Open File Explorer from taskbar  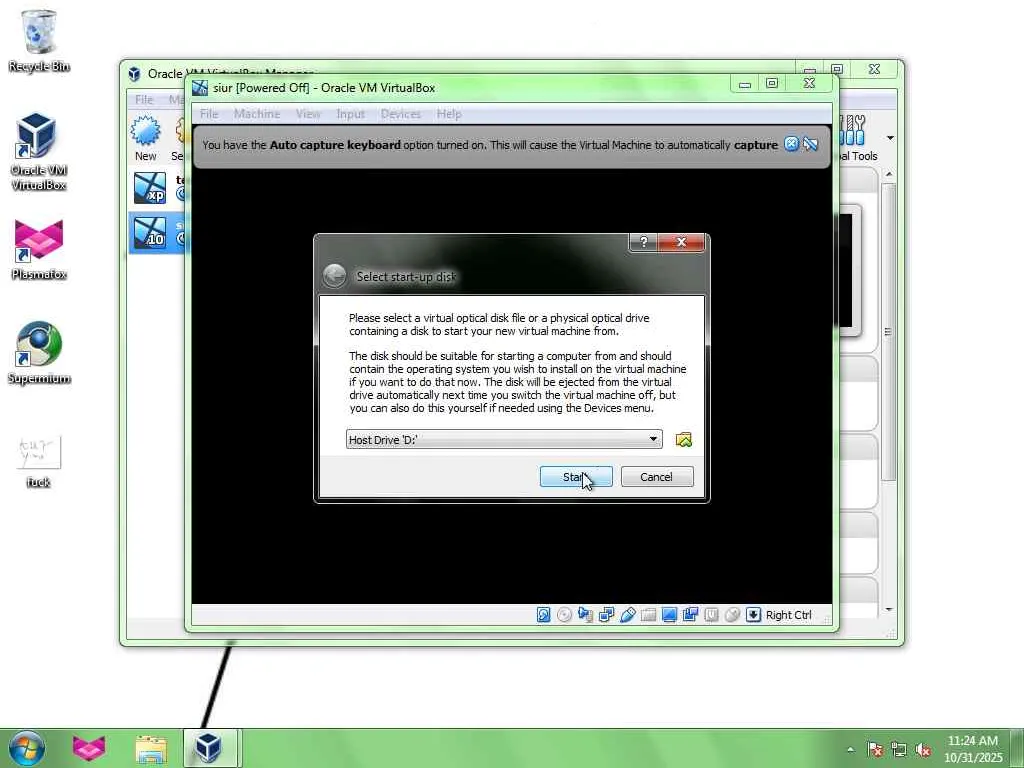point(151,748)
